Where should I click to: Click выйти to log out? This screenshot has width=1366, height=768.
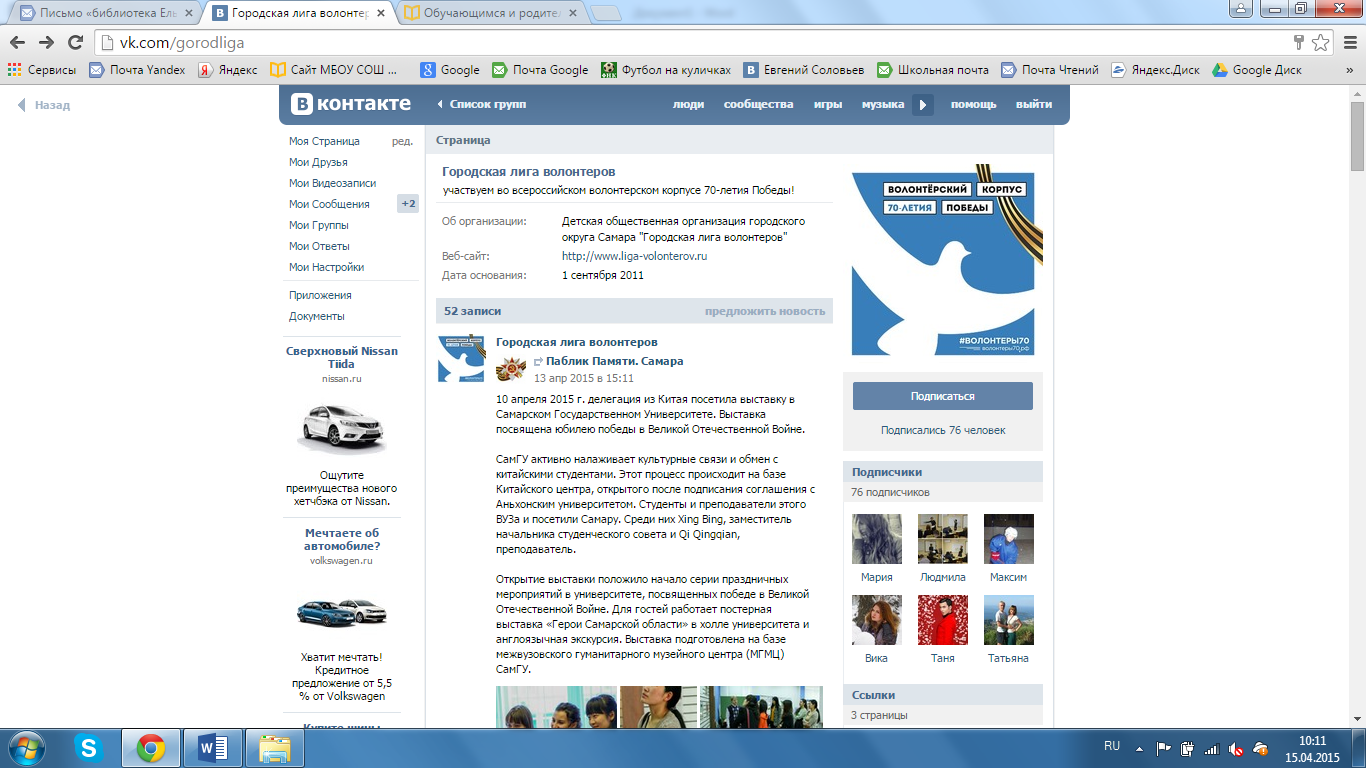click(x=1034, y=104)
